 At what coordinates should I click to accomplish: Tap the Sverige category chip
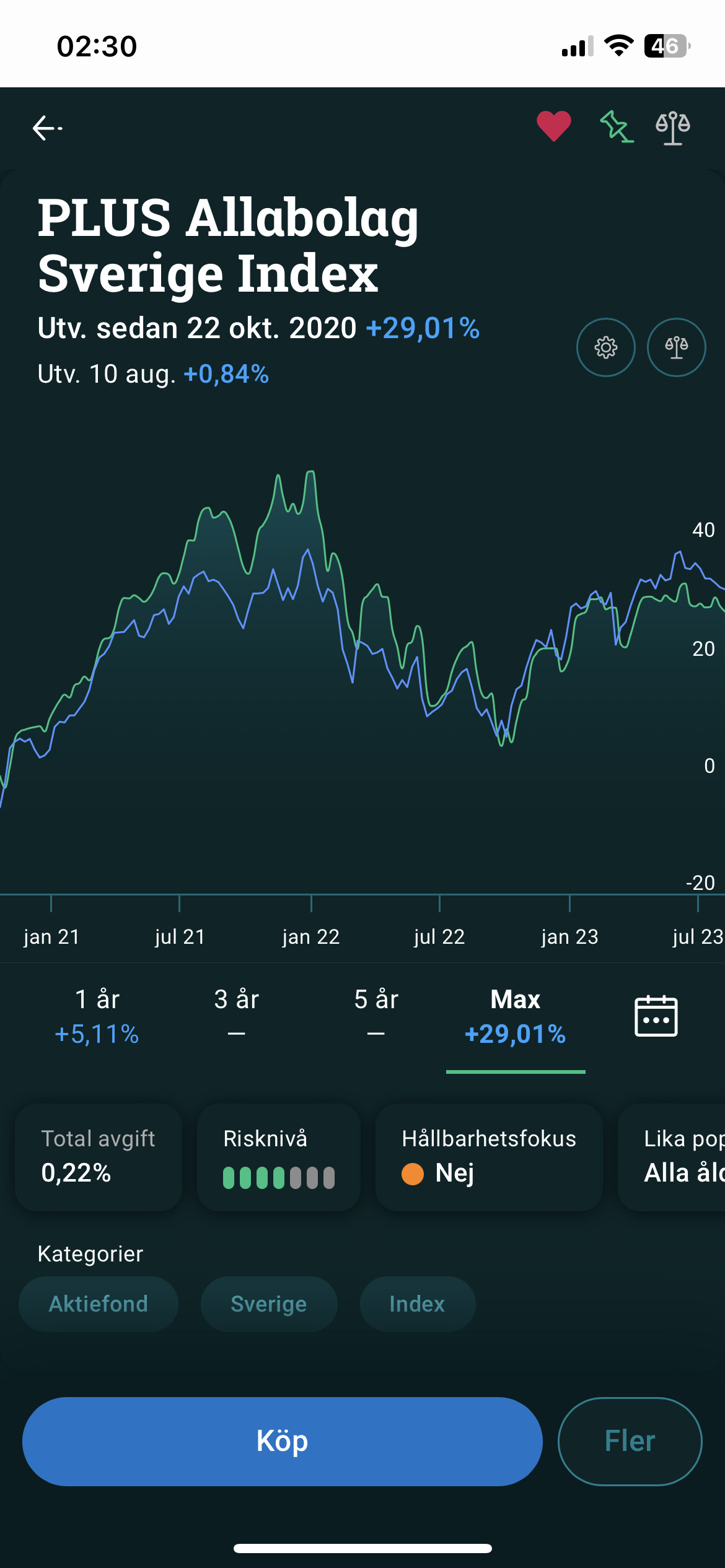coord(268,1304)
